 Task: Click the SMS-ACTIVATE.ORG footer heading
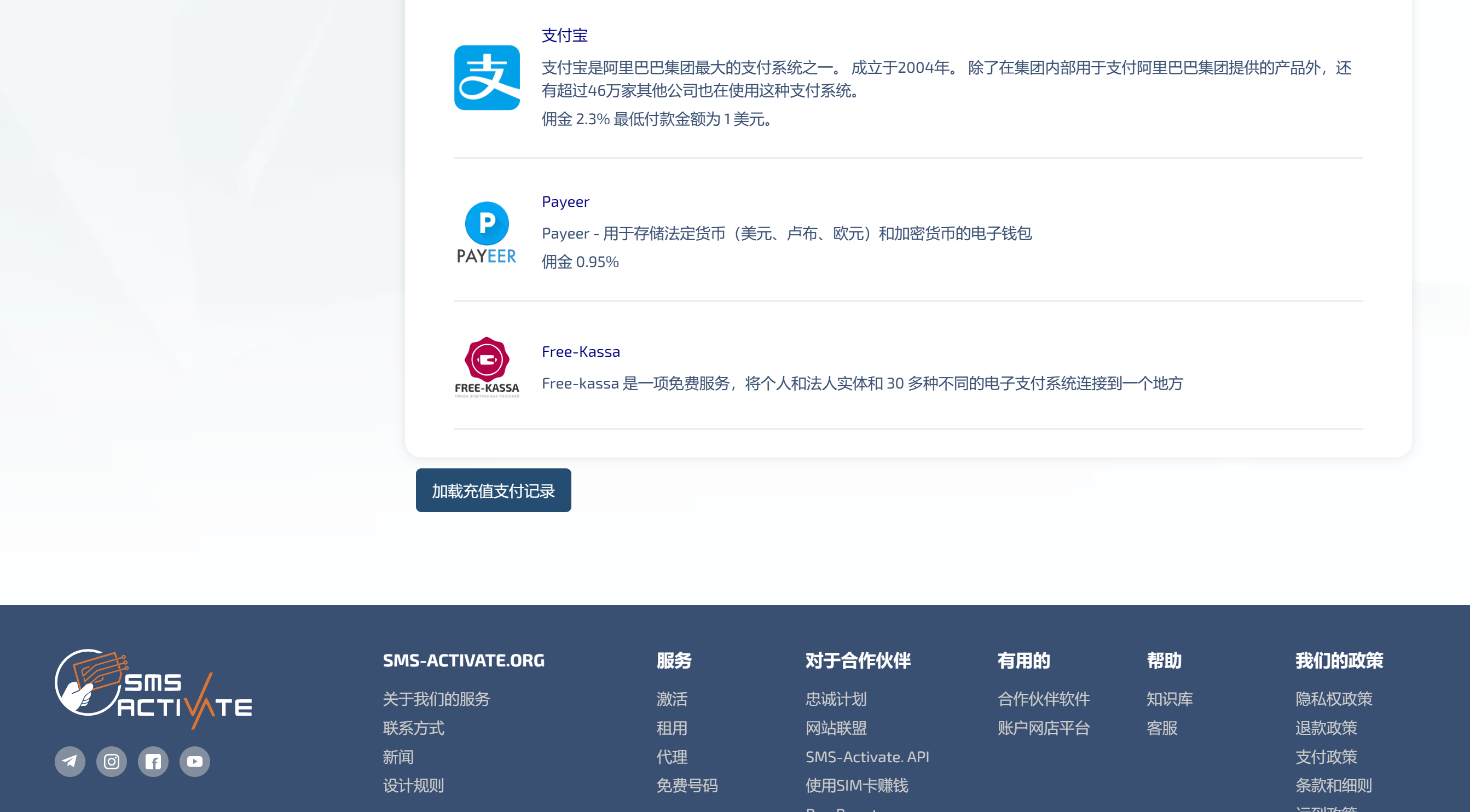[x=464, y=660]
